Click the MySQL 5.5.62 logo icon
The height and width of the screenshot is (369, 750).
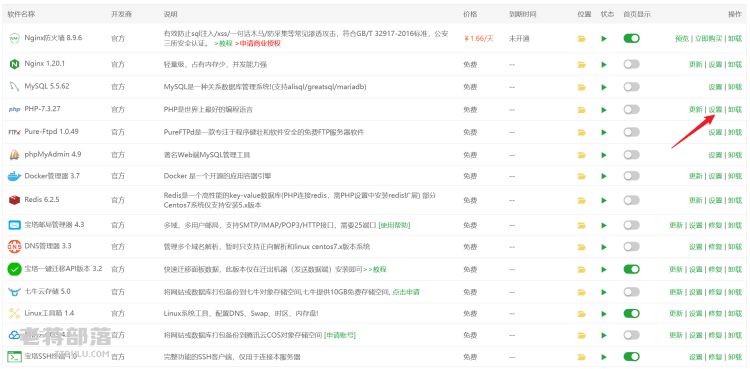click(14, 87)
